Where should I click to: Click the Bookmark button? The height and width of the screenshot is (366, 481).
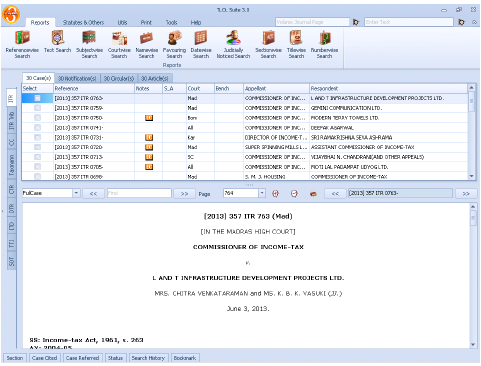[x=185, y=358]
